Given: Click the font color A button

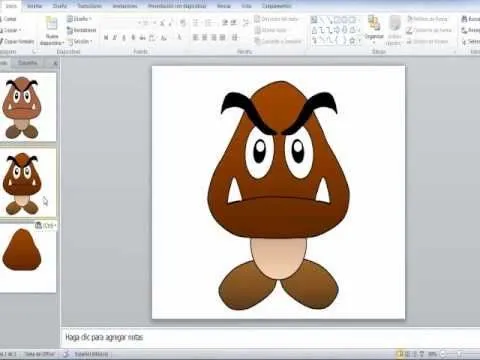Looking at the screenshot, I should pyautogui.click(x=179, y=38).
